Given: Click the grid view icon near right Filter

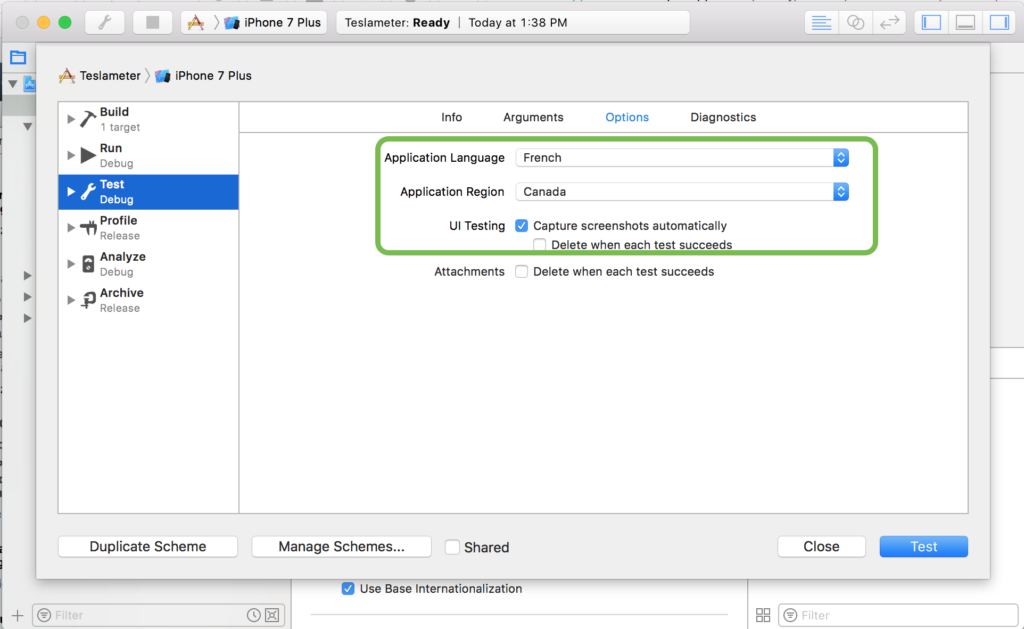Looking at the screenshot, I should click(763, 615).
